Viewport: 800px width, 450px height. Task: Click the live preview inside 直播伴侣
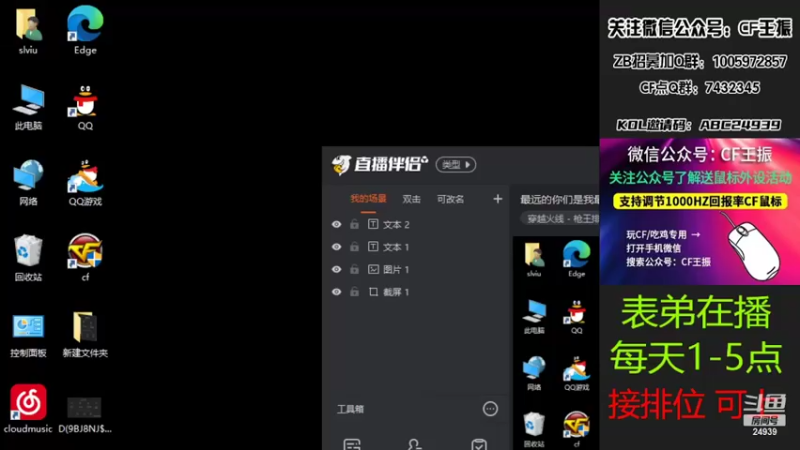556,343
